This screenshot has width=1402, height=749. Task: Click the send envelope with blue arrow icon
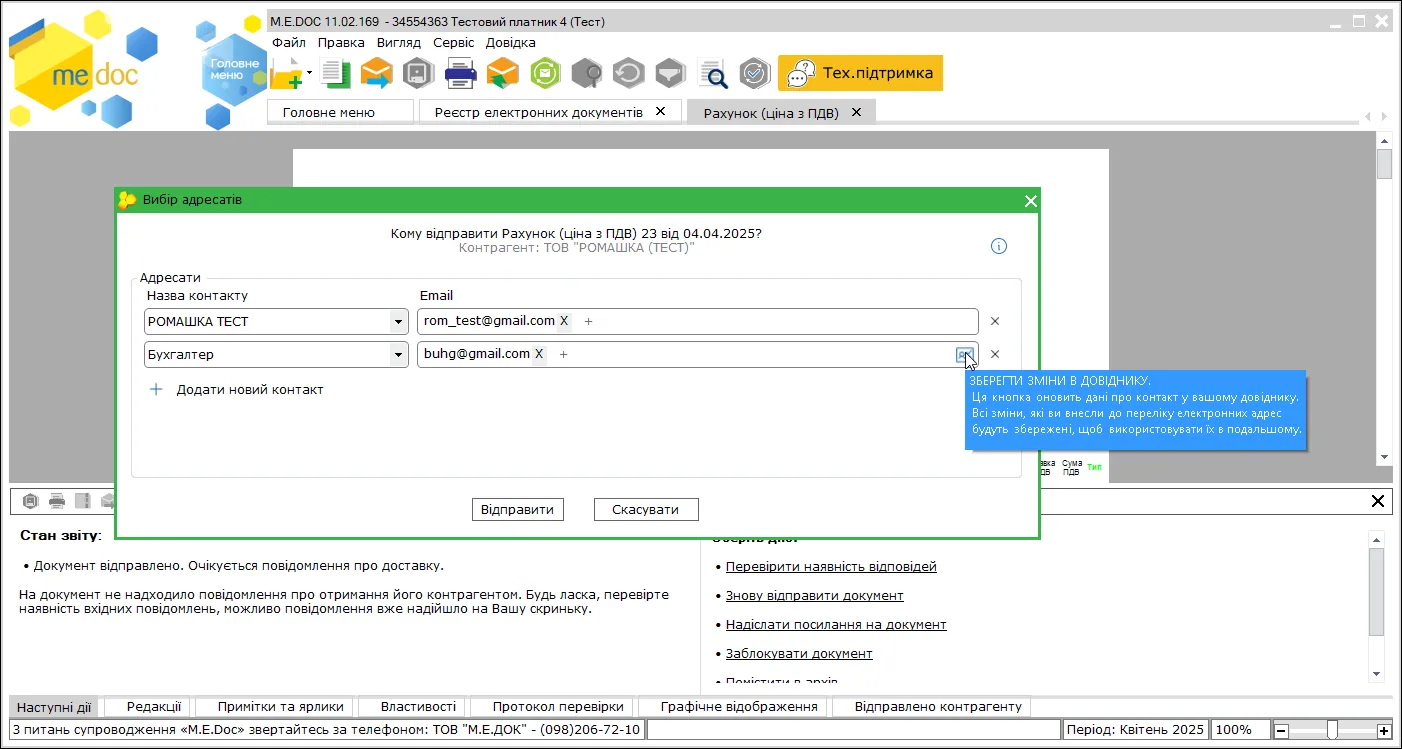tap(376, 73)
